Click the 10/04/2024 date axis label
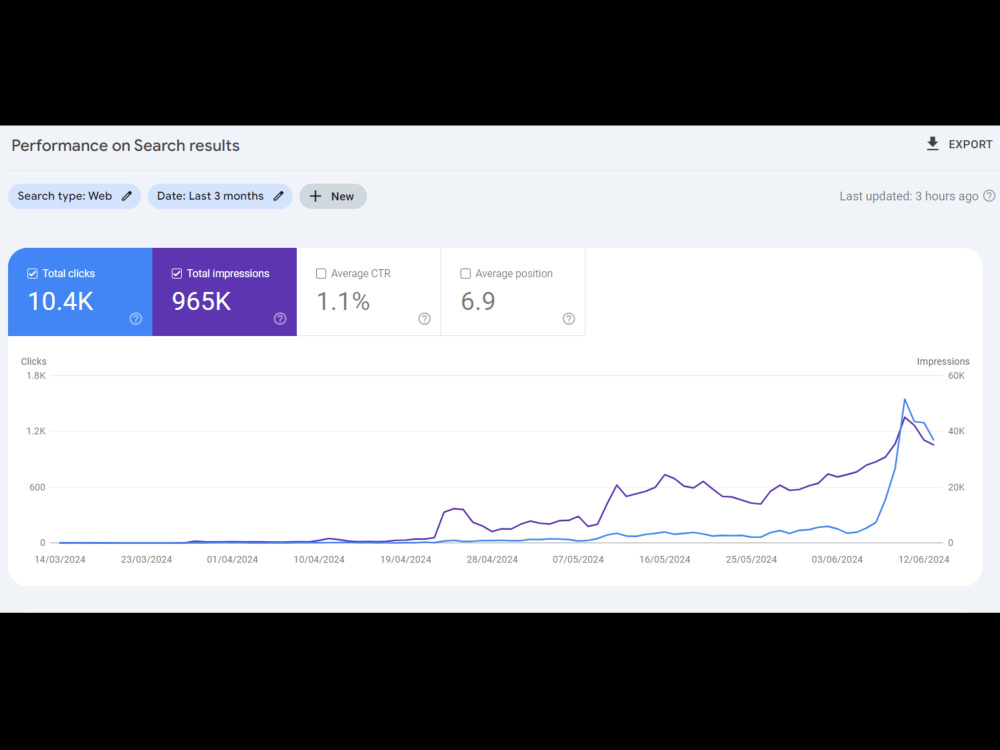 click(319, 559)
